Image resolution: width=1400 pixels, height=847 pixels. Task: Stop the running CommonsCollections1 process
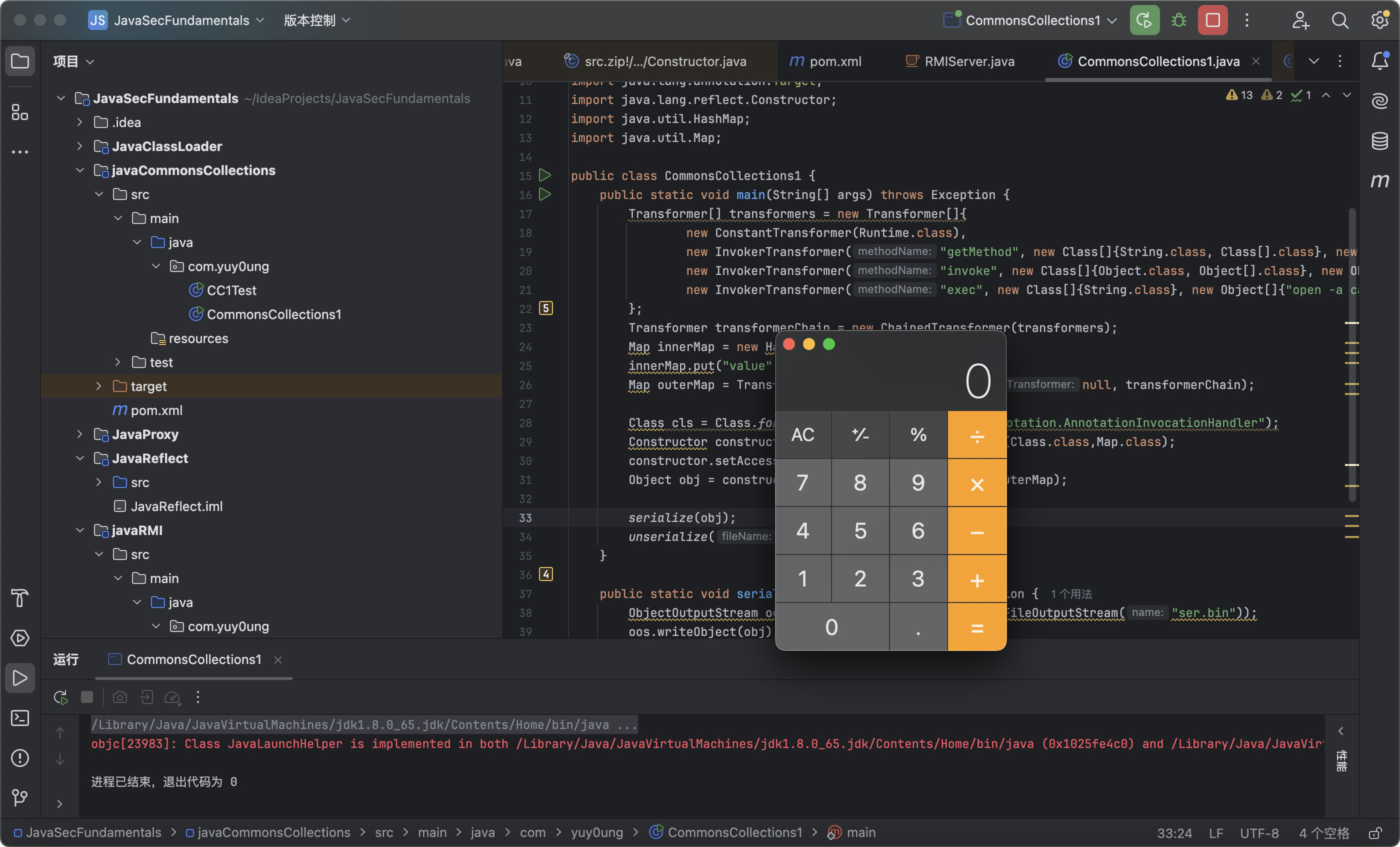point(1212,20)
